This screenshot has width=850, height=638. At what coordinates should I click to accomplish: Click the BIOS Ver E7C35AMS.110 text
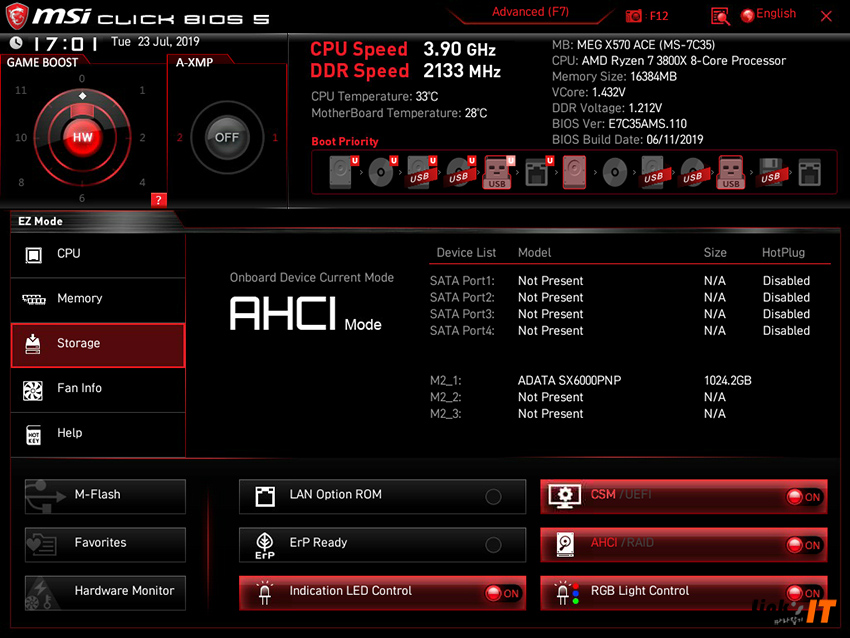point(619,124)
